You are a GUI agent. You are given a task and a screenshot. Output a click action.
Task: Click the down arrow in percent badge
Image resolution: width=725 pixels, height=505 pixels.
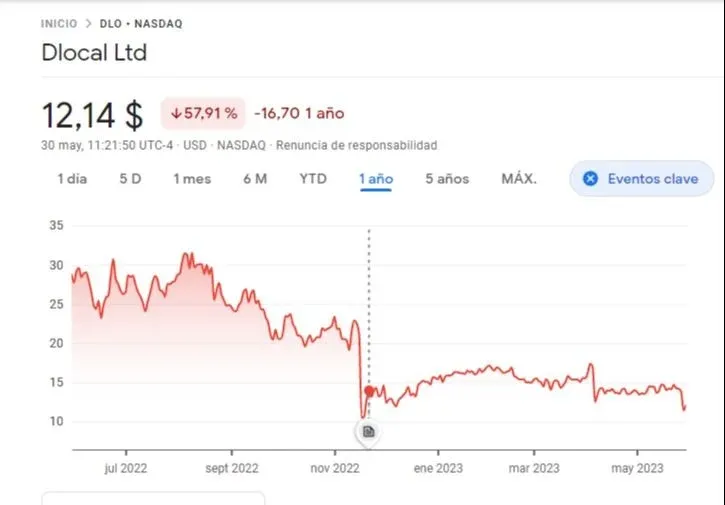click(x=176, y=114)
